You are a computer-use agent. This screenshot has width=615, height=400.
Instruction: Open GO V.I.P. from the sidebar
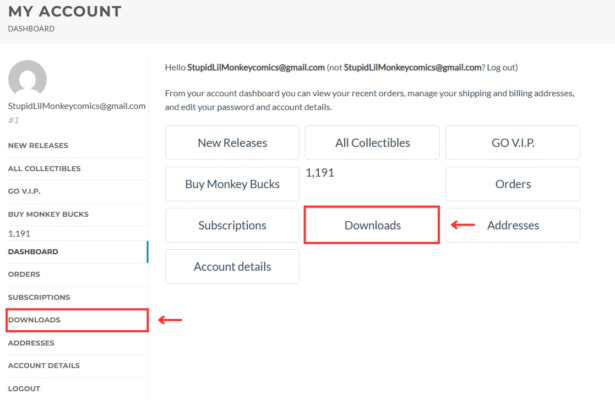[x=24, y=191]
